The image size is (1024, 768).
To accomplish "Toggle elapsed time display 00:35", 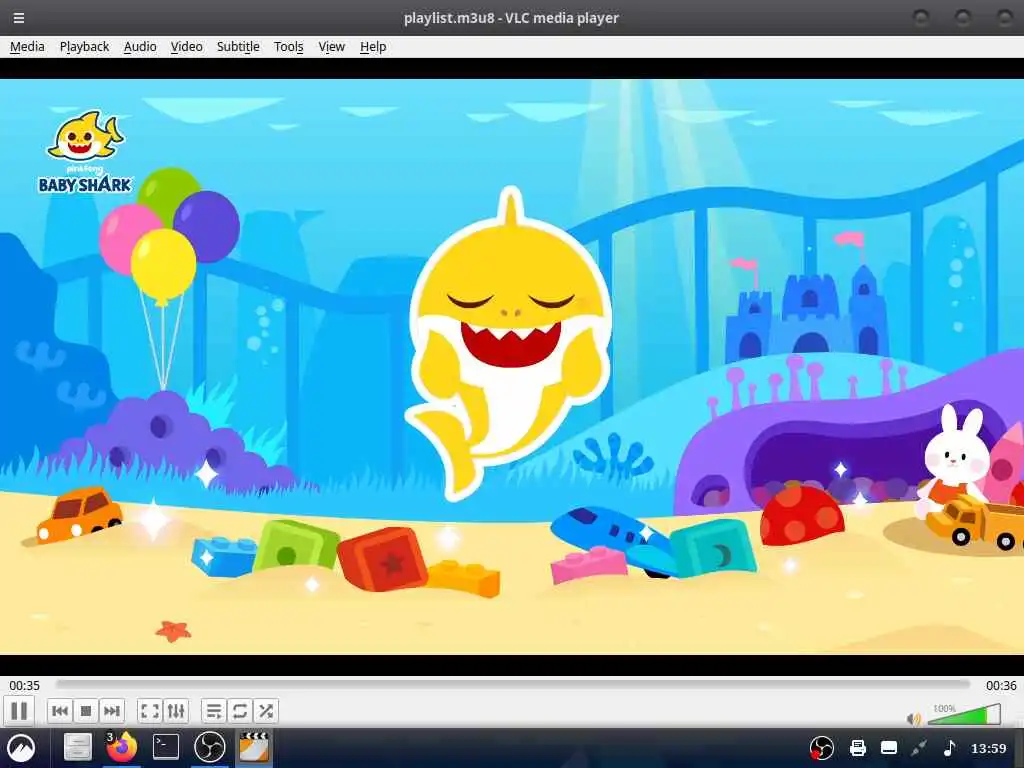I will pyautogui.click(x=24, y=686).
